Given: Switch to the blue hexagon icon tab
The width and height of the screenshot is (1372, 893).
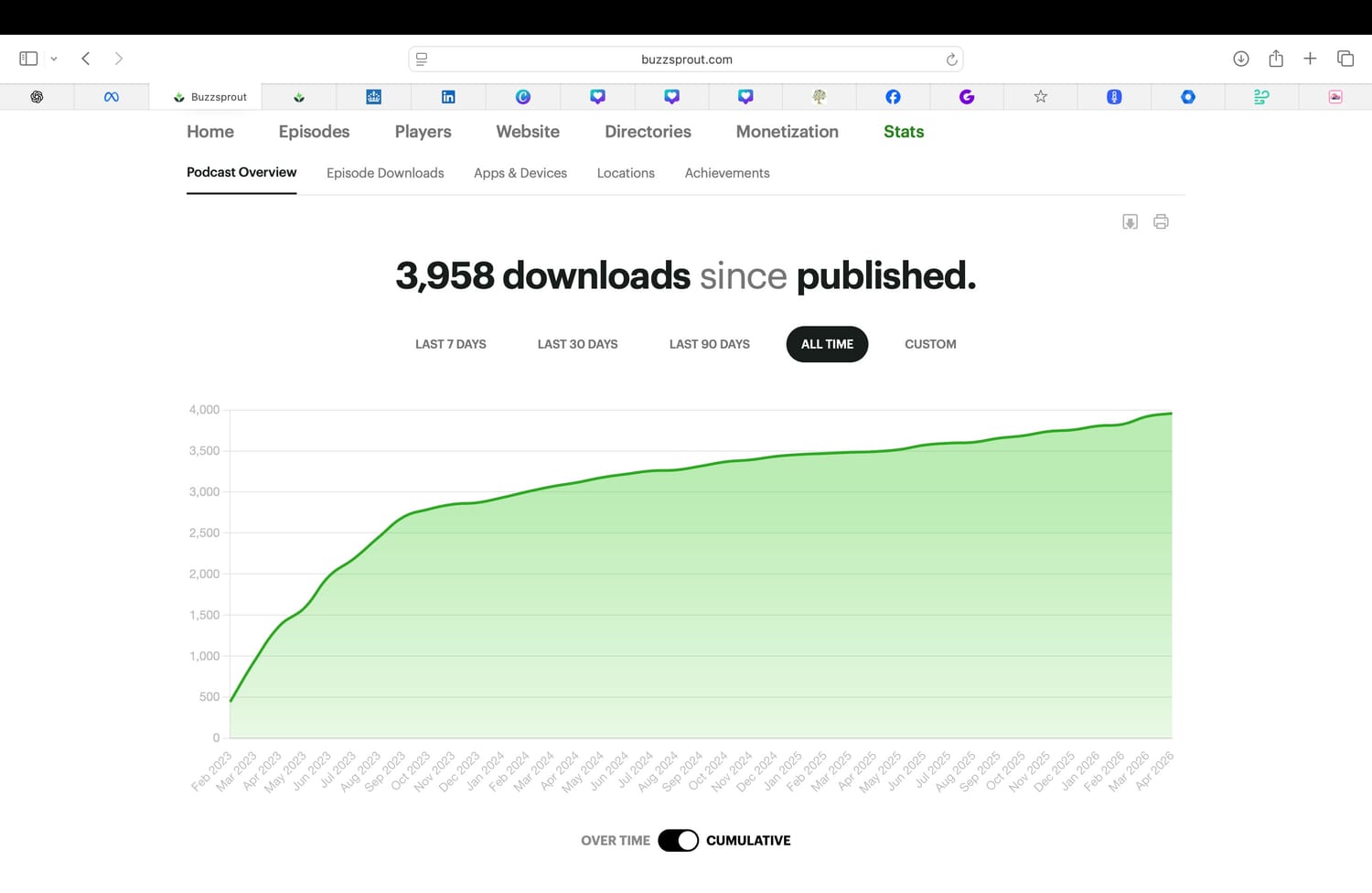Looking at the screenshot, I should click(1188, 97).
